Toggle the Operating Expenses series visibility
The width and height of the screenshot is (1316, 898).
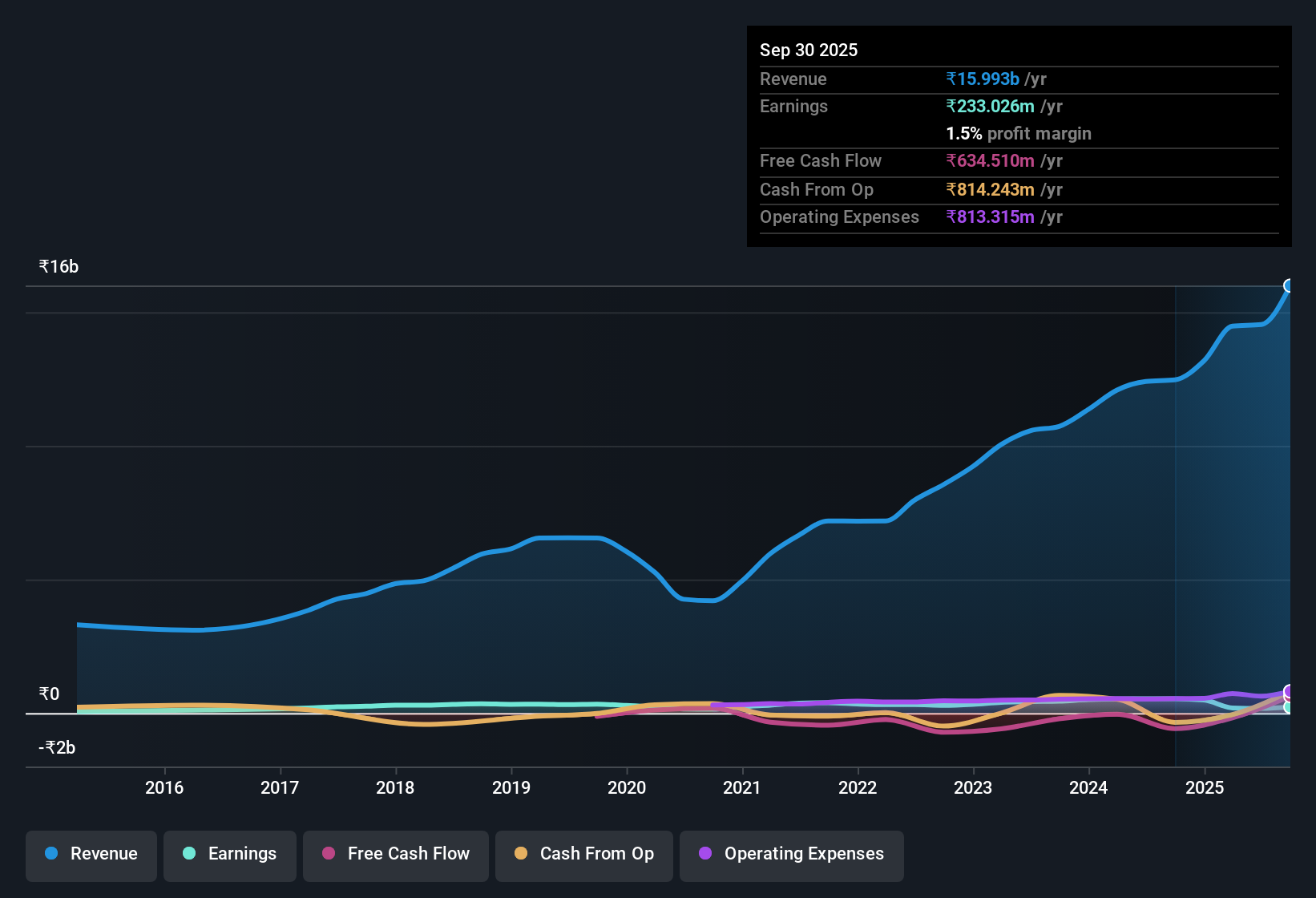click(791, 855)
